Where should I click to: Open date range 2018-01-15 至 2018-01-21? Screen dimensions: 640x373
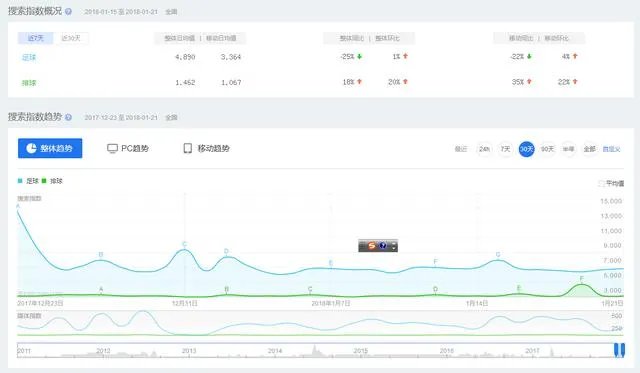coord(121,12)
